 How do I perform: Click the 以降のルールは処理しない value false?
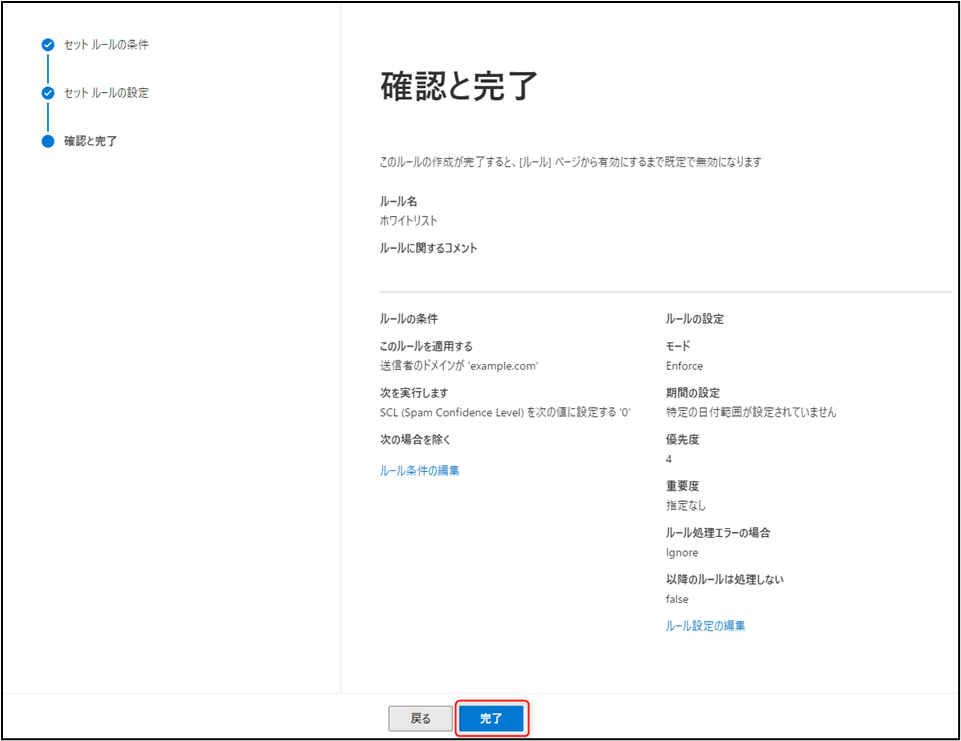click(677, 599)
